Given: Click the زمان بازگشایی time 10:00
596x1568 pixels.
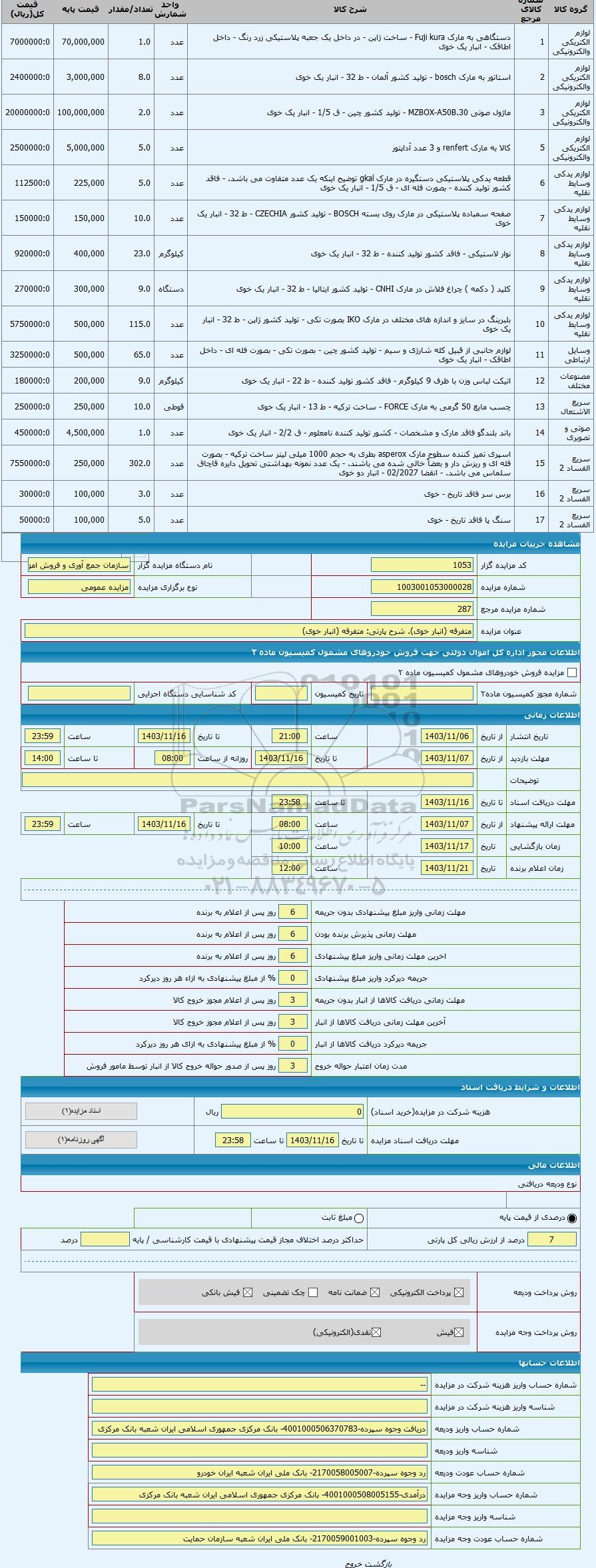Looking at the screenshot, I should [x=290, y=846].
